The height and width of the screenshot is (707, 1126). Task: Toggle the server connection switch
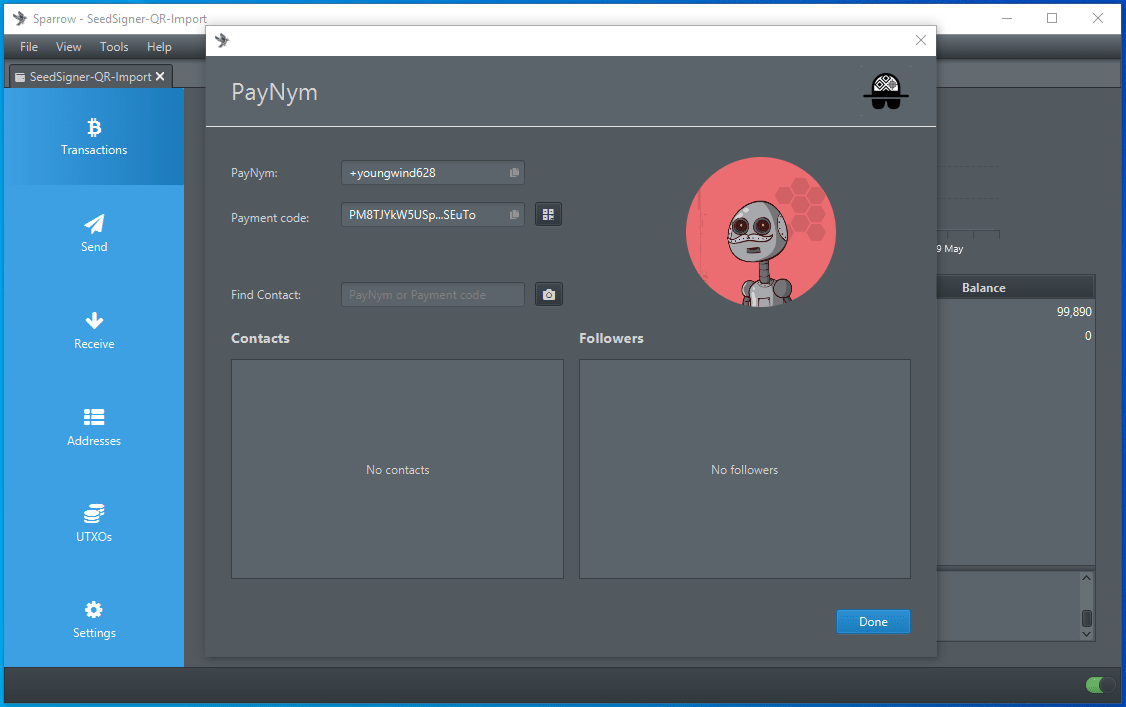[x=1100, y=685]
